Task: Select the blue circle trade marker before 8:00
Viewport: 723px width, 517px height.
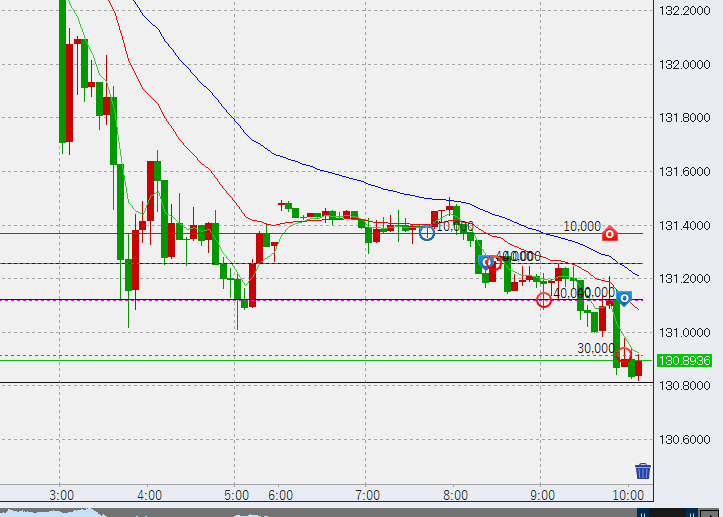Action: point(427,233)
